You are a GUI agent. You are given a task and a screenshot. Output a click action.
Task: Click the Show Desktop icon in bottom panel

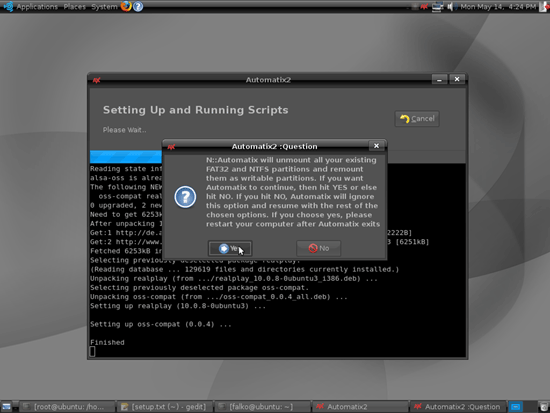(x=6, y=407)
